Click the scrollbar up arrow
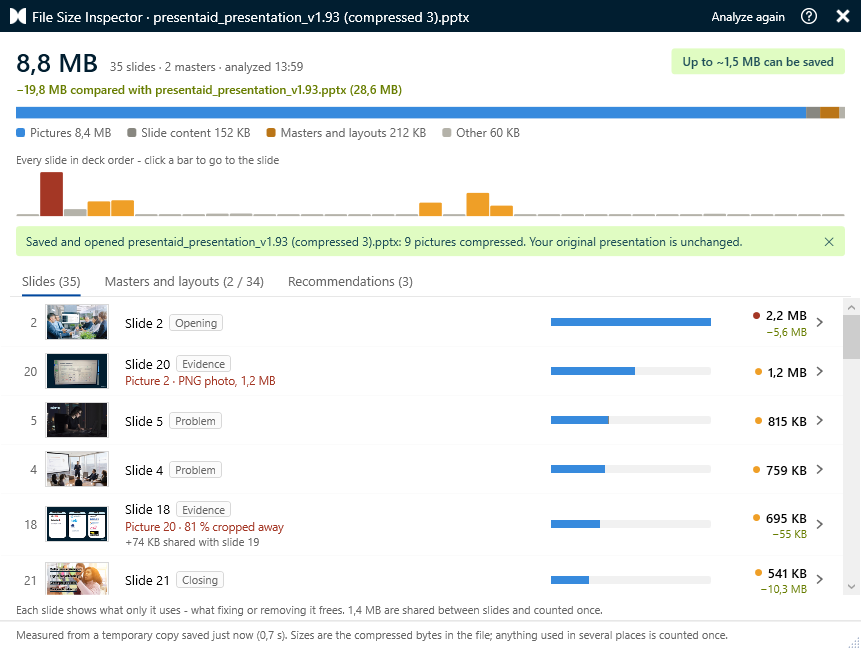 [852, 307]
